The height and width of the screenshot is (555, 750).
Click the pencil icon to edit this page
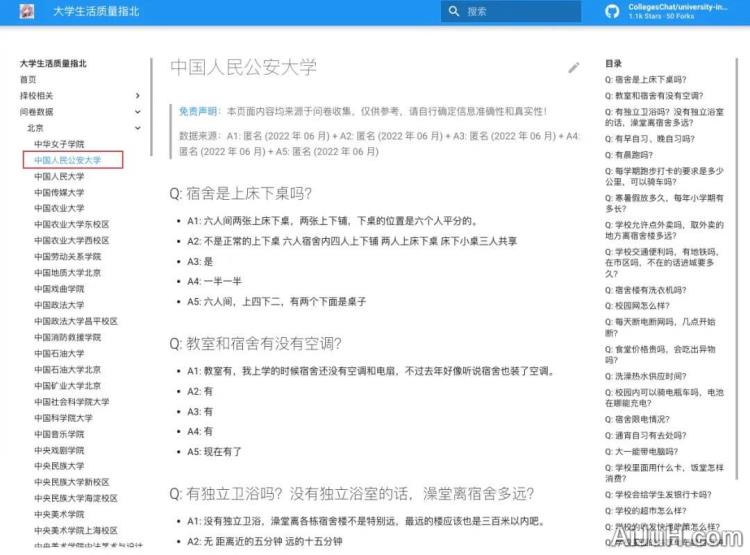(573, 68)
